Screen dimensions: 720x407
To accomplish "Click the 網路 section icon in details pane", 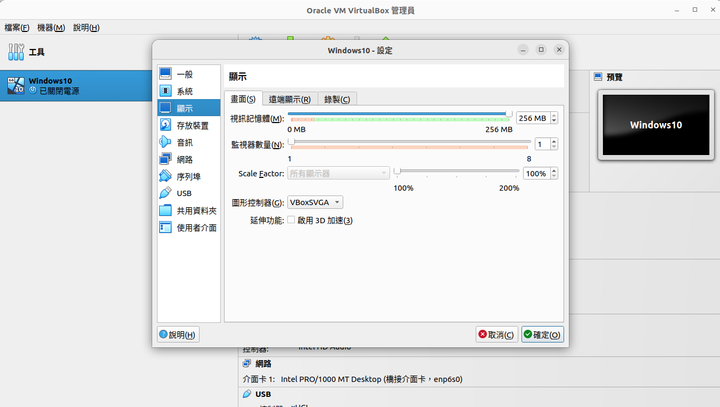I will pos(247,363).
